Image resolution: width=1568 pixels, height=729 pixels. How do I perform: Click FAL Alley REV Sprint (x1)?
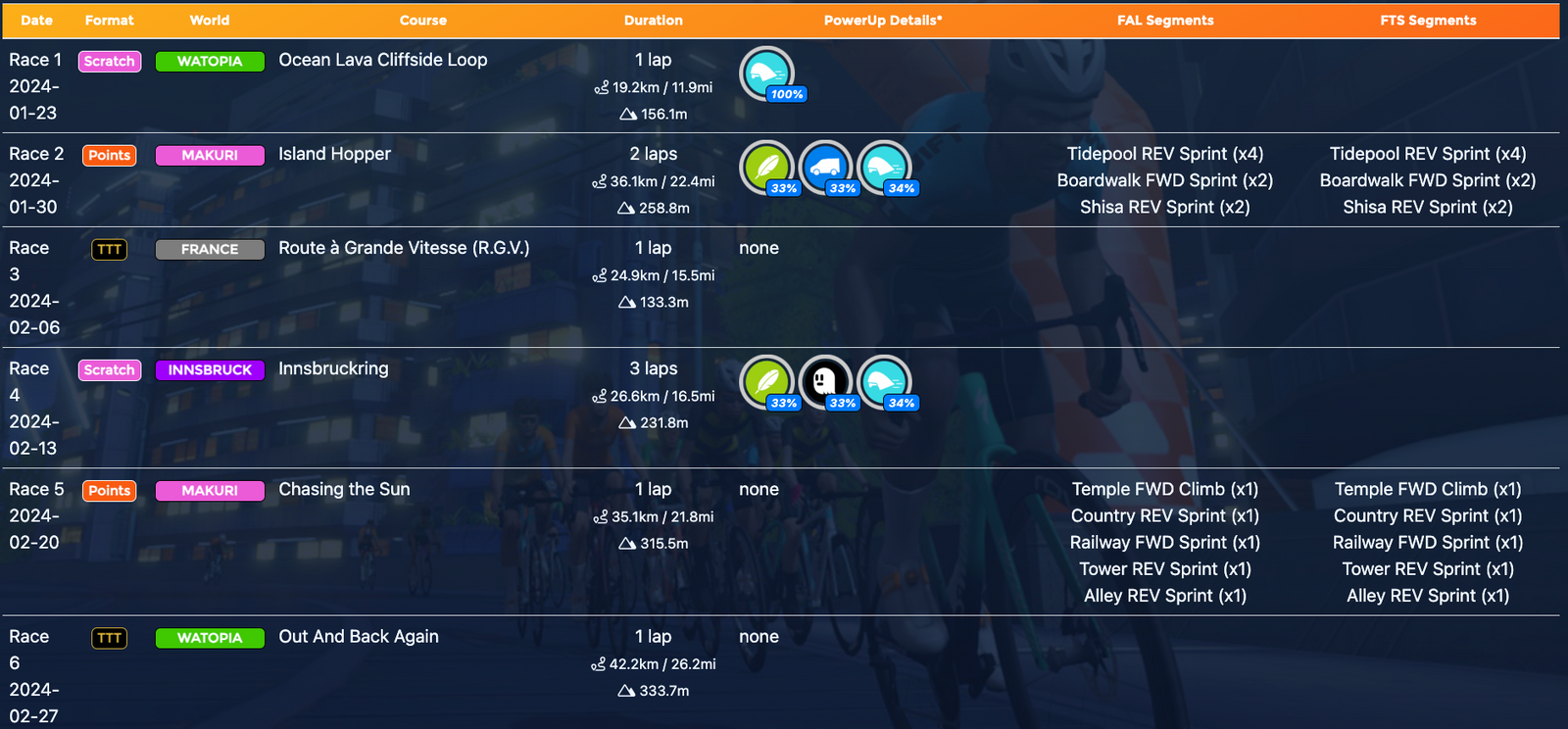pyautogui.click(x=1165, y=595)
